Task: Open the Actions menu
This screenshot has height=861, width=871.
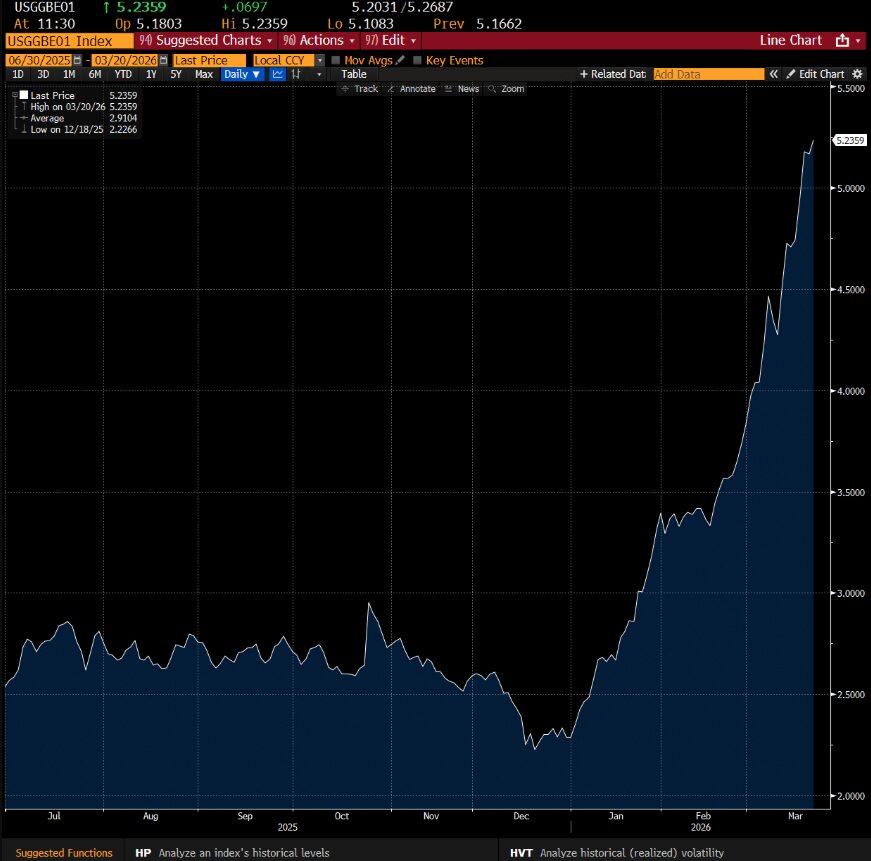Action: coord(320,40)
